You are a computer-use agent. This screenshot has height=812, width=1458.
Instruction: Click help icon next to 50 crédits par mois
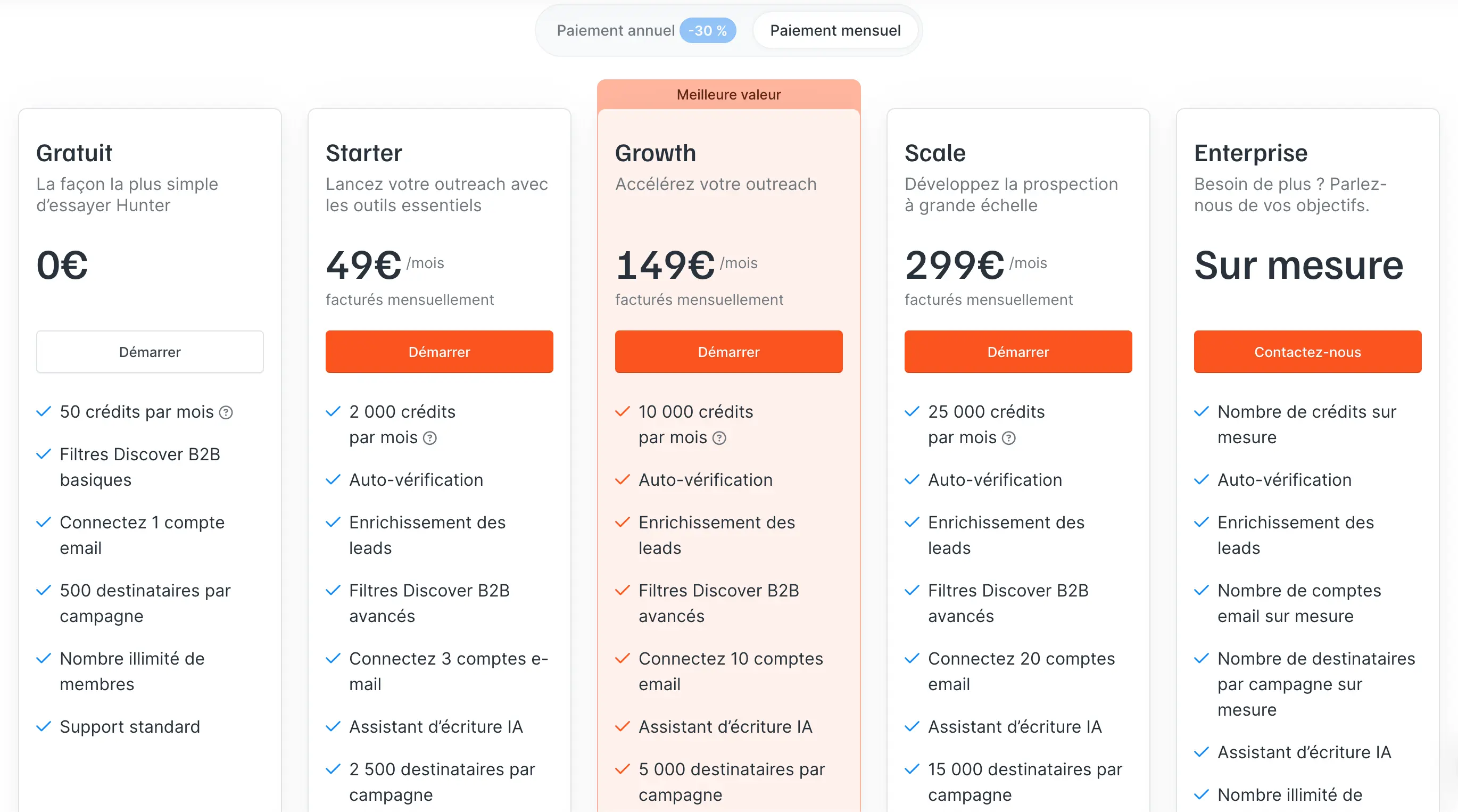(x=226, y=412)
